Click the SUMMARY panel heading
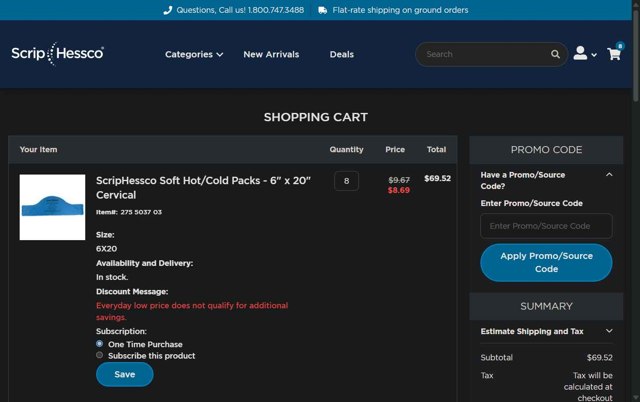Screen dimensions: 640x402 [x=546, y=306]
